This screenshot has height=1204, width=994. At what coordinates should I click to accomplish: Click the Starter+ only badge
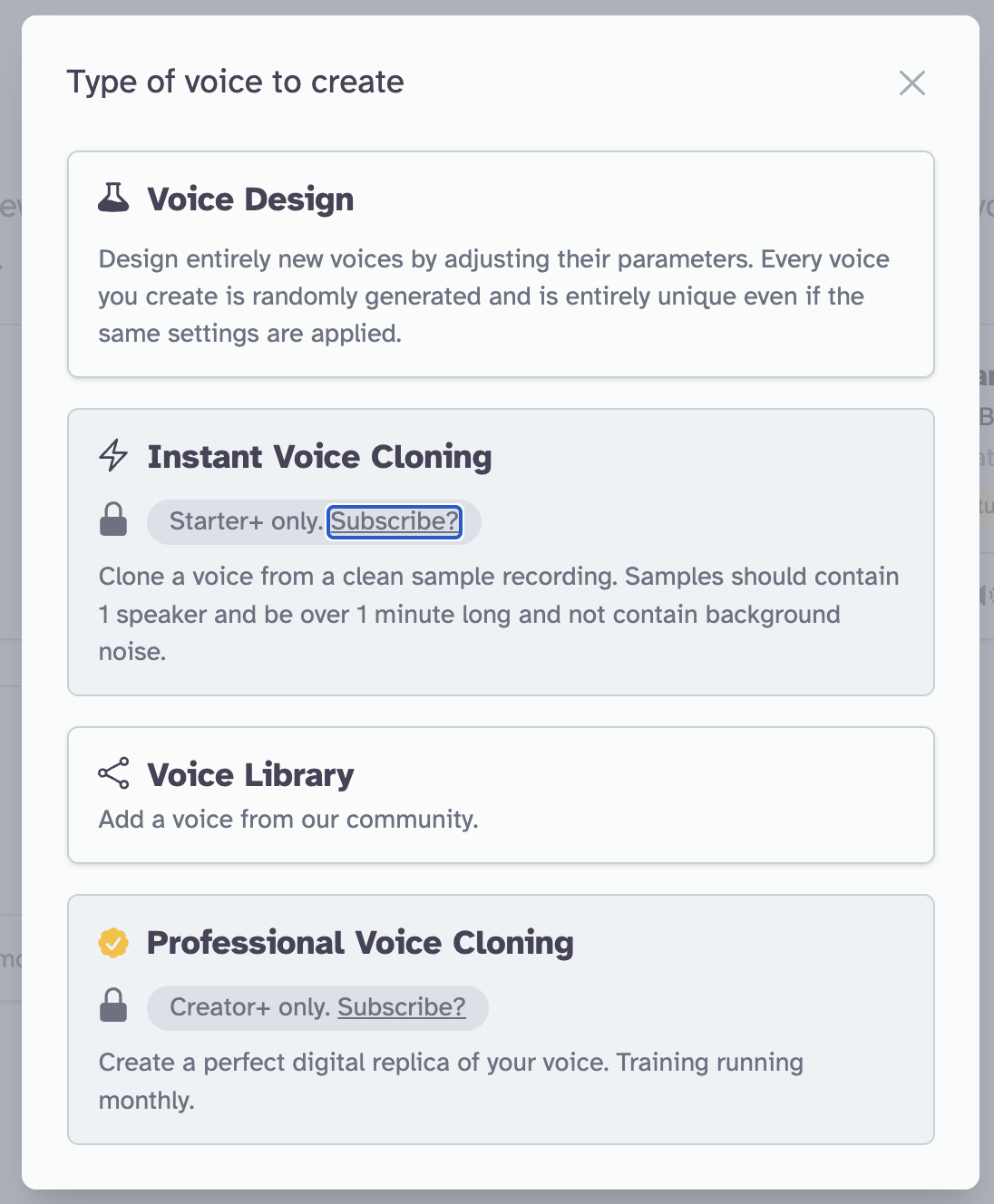point(314,522)
